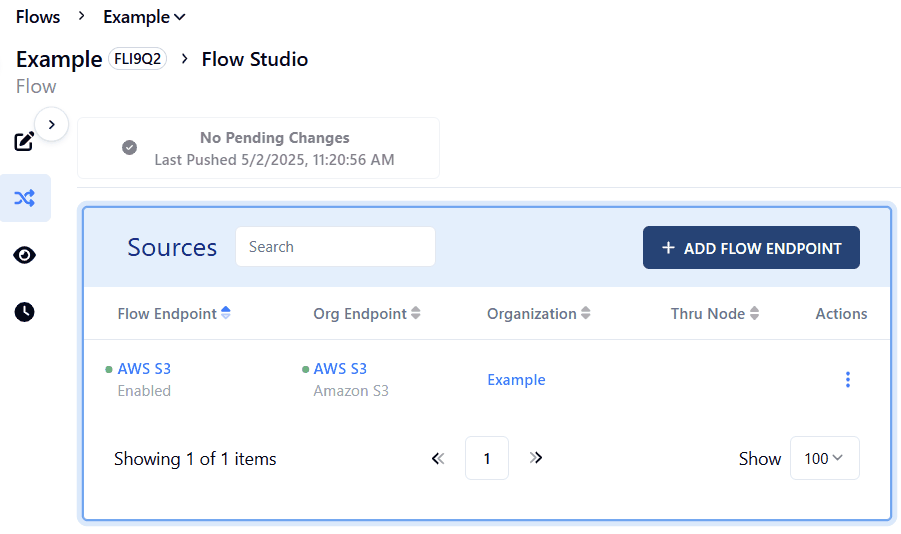Open the Show 100 items dropdown

[825, 458]
